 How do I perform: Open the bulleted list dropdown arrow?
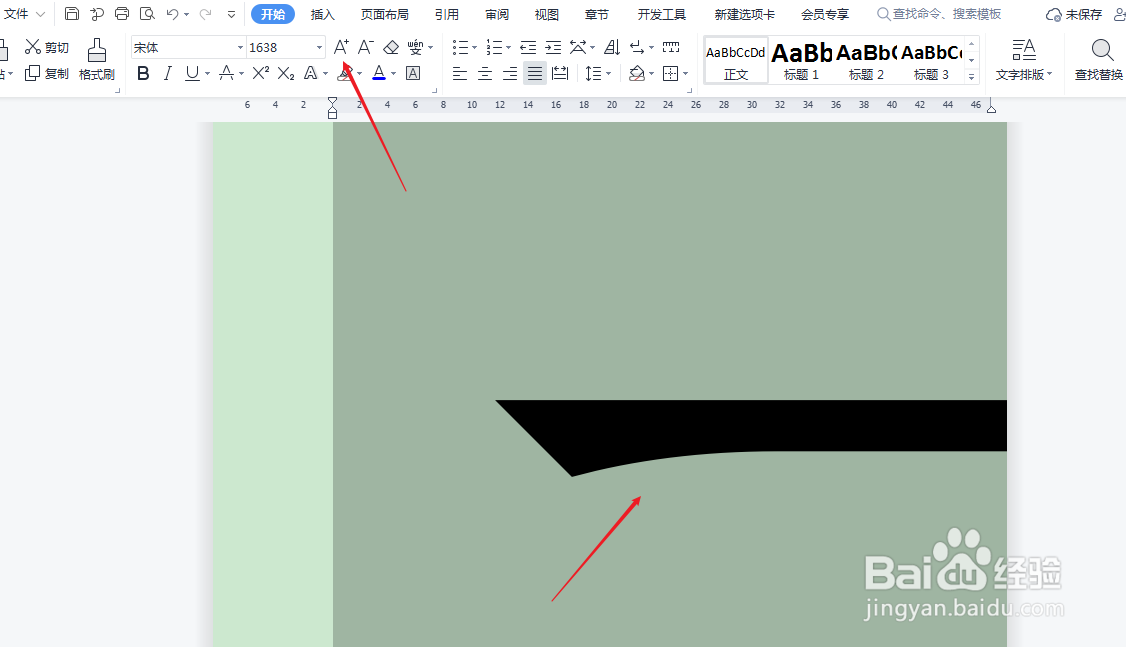click(474, 48)
